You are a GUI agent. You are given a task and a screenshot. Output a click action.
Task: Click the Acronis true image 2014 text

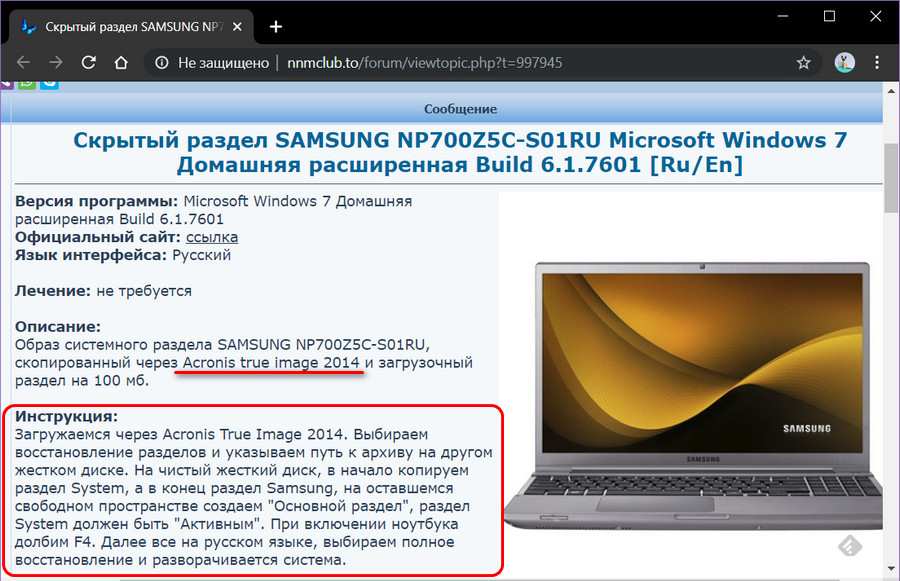[x=271, y=363]
